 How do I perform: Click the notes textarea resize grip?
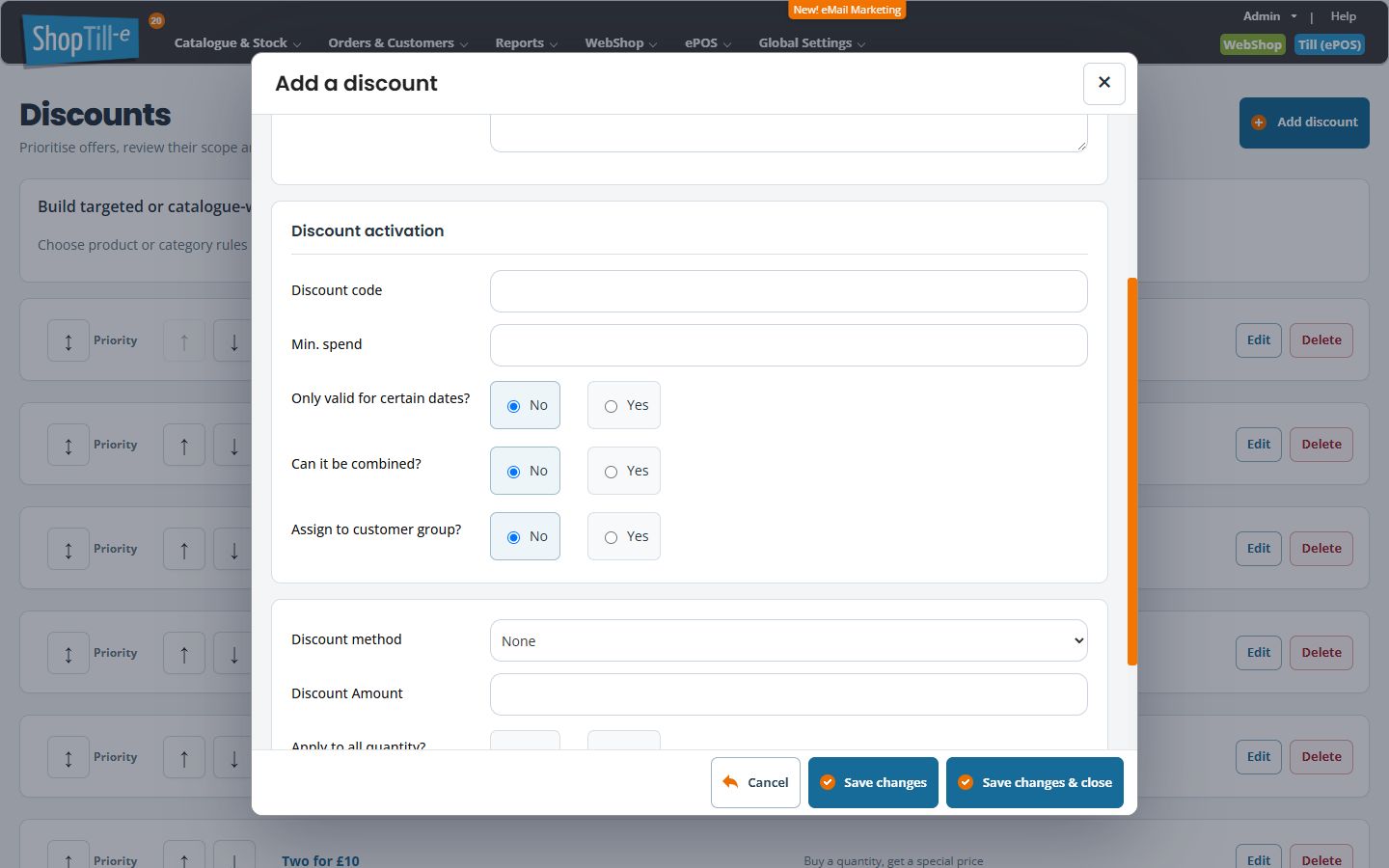click(x=1081, y=146)
